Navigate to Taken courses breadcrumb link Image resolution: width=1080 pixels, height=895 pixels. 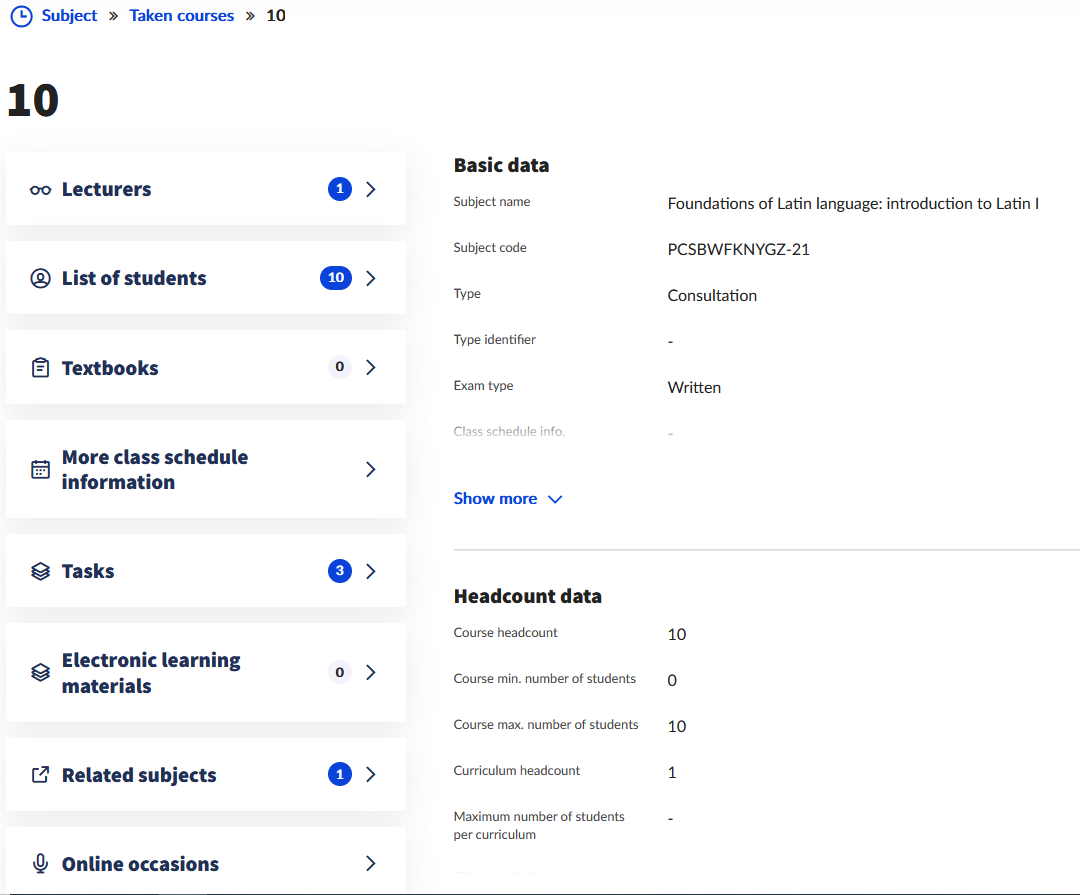pos(182,16)
